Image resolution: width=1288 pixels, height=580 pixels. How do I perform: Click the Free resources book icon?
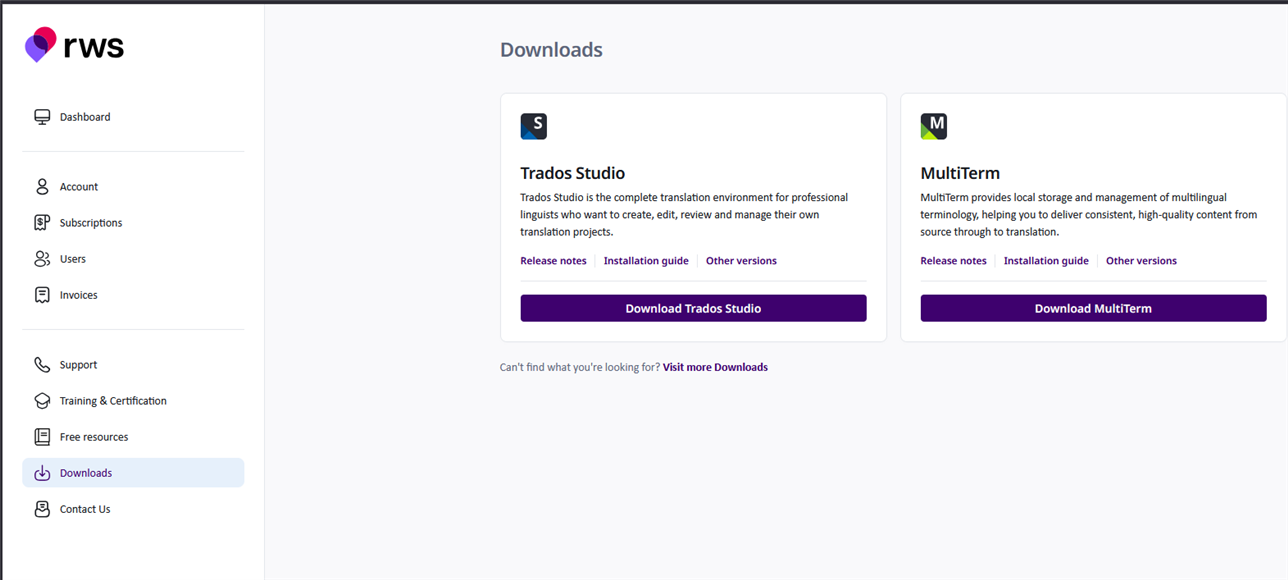[42, 437]
